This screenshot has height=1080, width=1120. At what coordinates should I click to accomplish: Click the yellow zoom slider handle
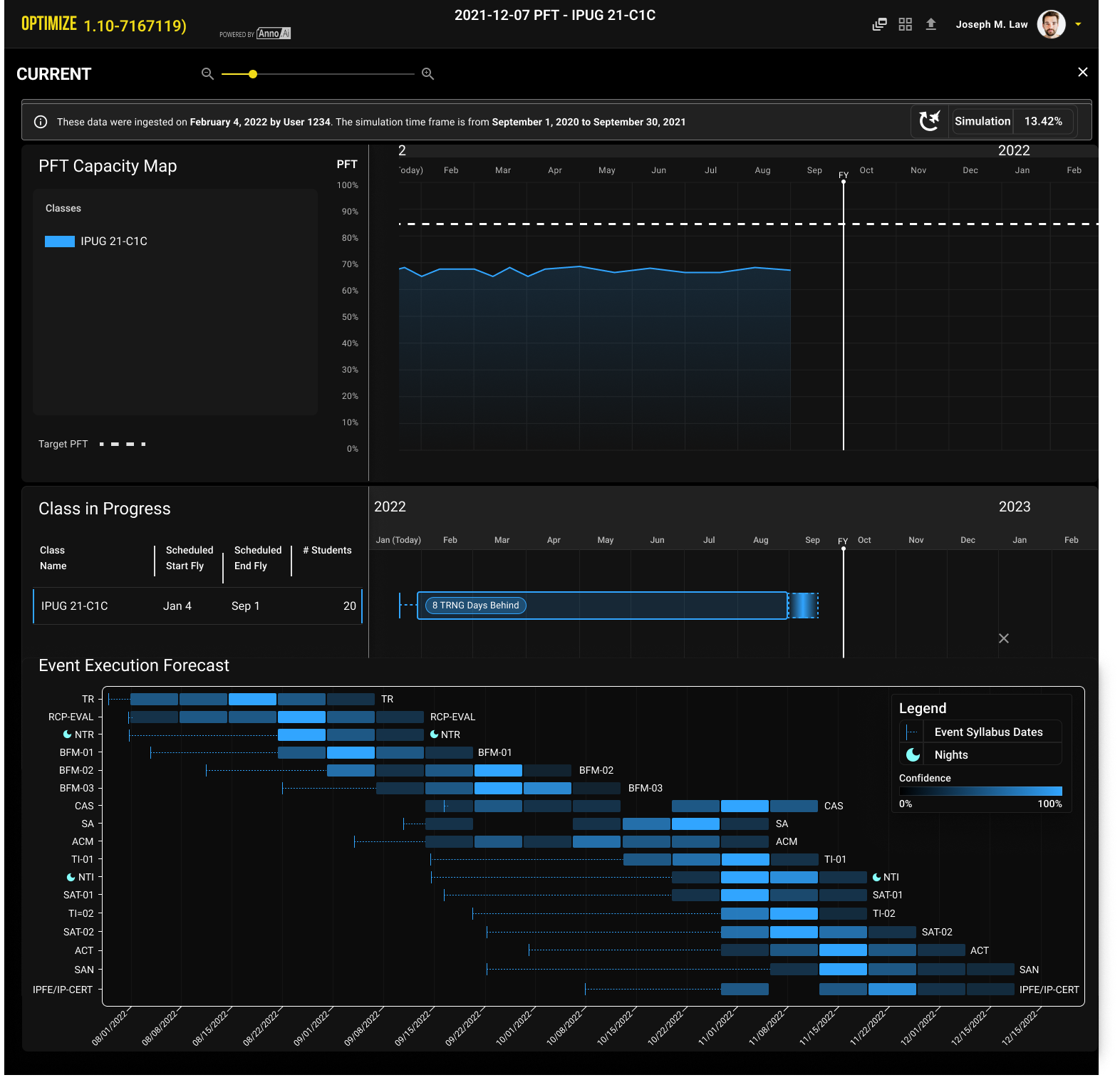[253, 74]
